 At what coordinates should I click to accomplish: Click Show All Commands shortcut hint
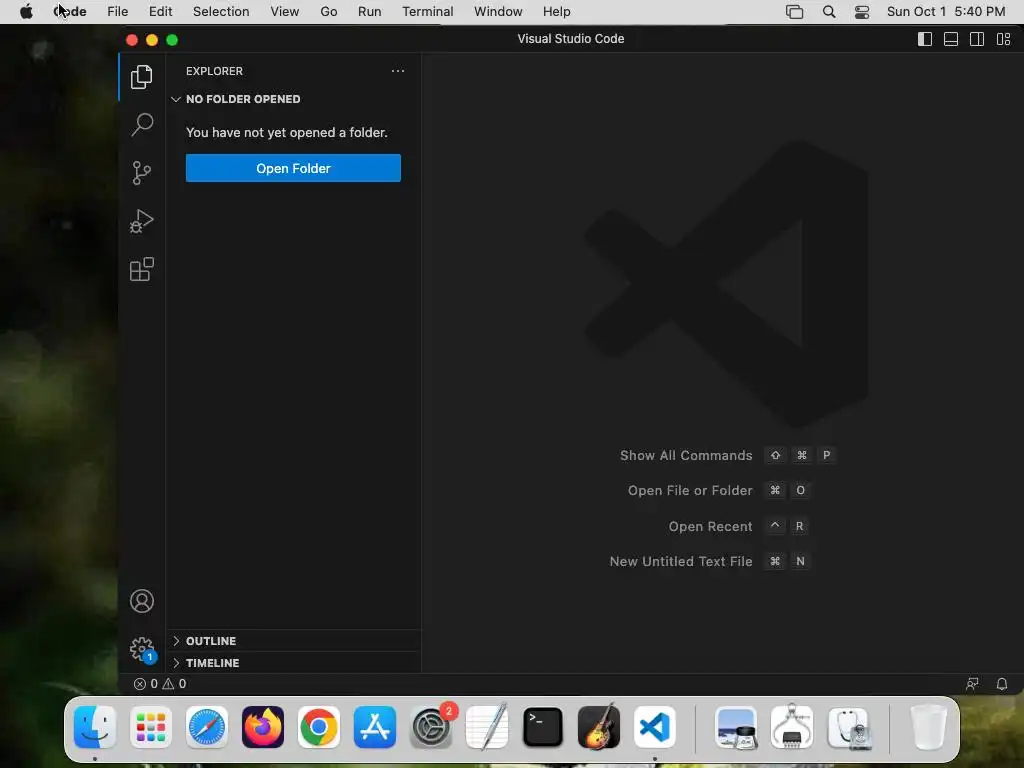click(x=727, y=455)
